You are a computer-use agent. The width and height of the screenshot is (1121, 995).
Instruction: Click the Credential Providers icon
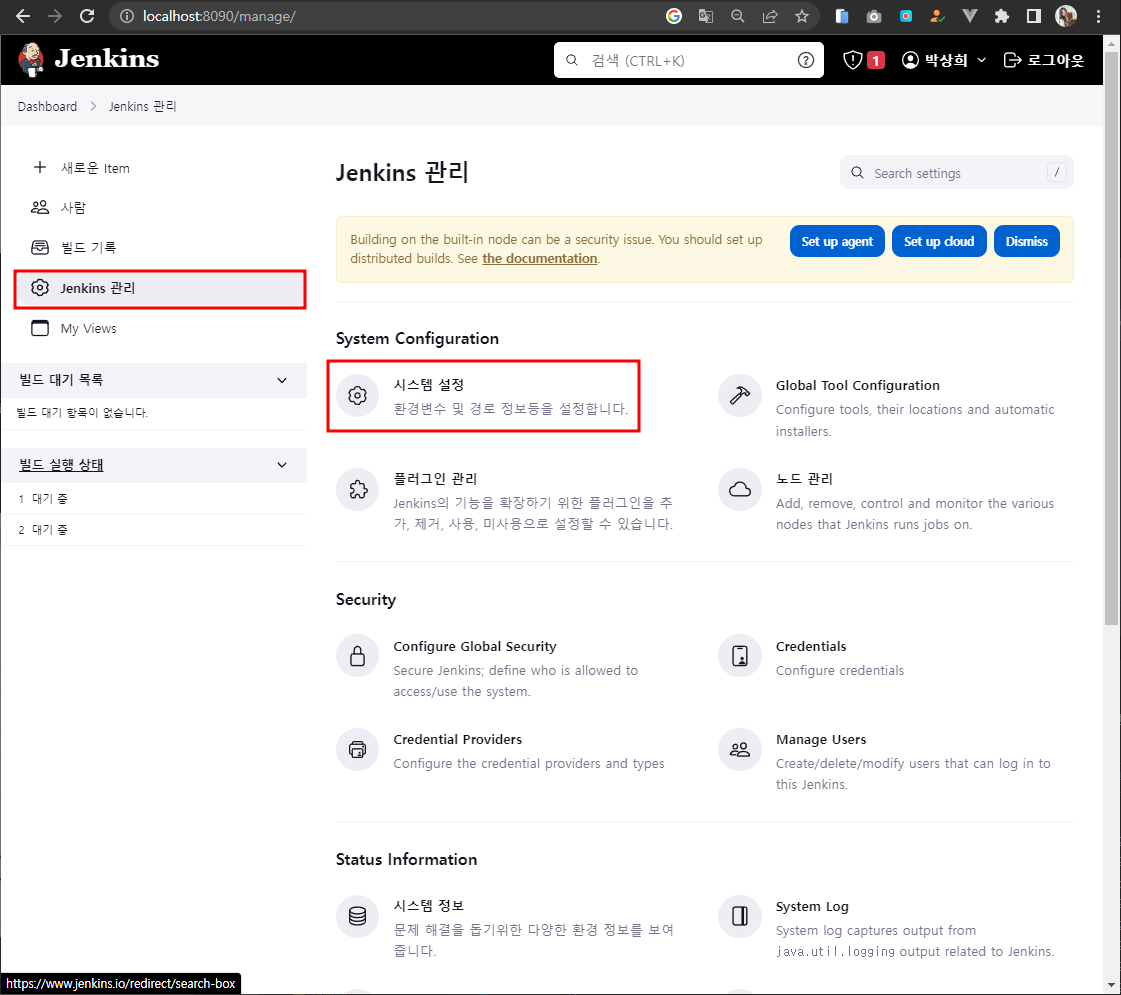click(x=357, y=749)
